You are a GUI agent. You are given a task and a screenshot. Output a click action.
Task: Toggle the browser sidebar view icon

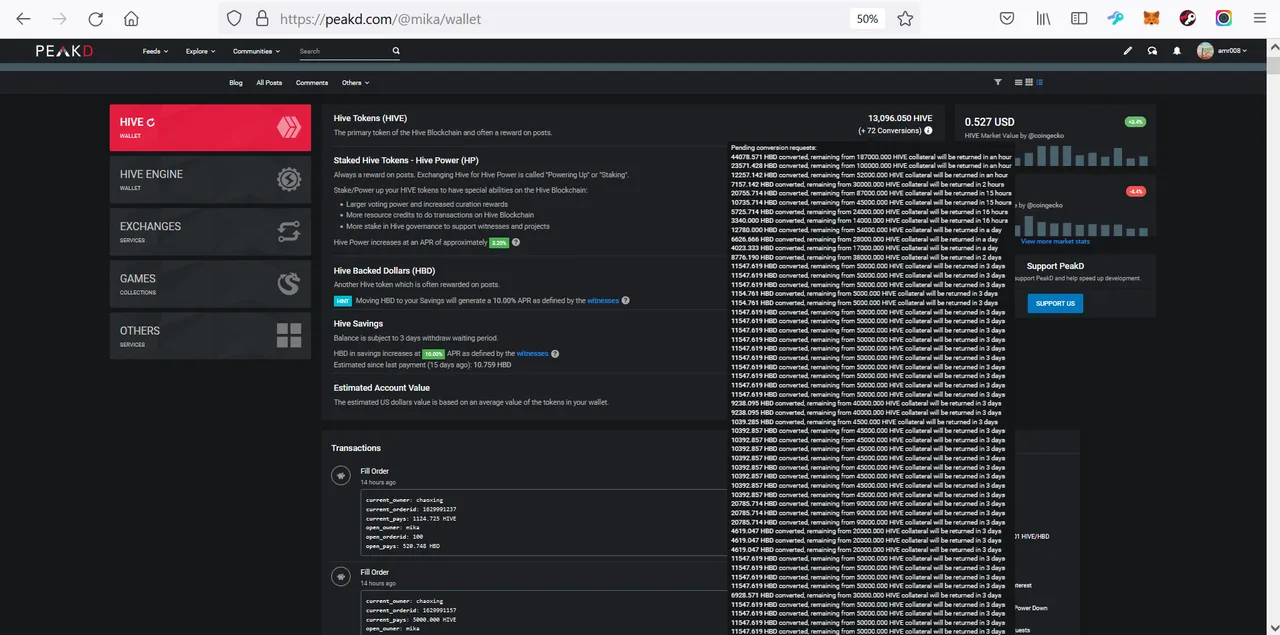(x=1079, y=18)
